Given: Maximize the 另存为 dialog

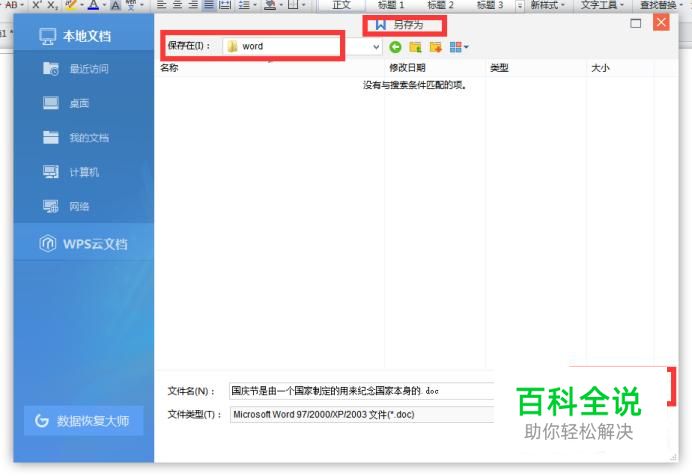Looking at the screenshot, I should [636, 23].
